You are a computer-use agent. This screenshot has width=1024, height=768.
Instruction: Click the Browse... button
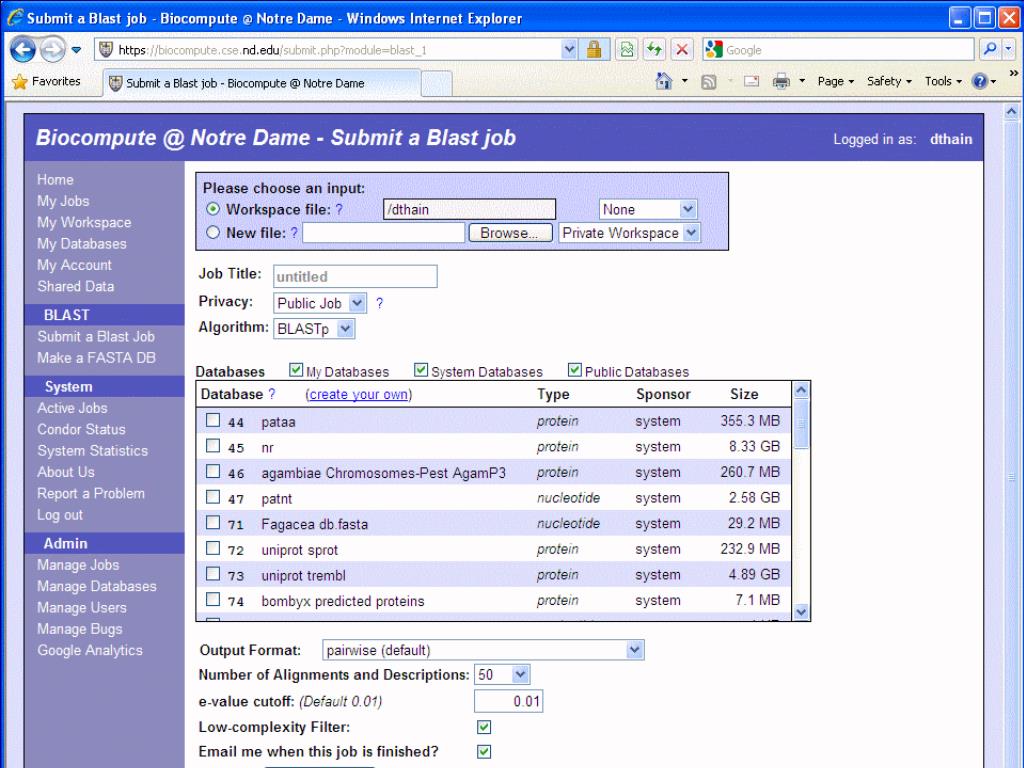[511, 232]
